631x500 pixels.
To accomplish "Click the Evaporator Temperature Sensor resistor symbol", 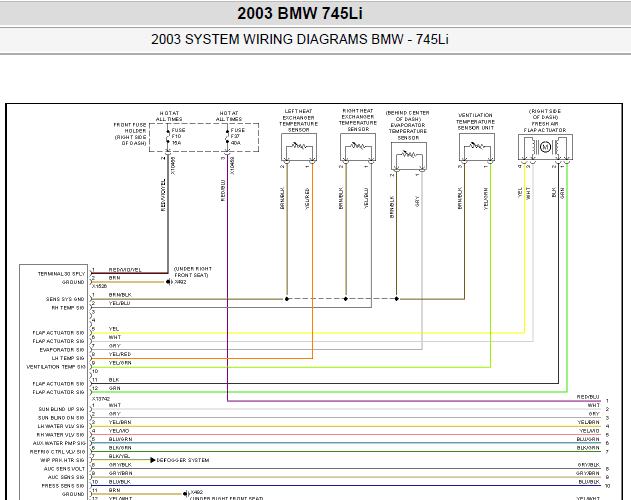I will pyautogui.click(x=409, y=156).
